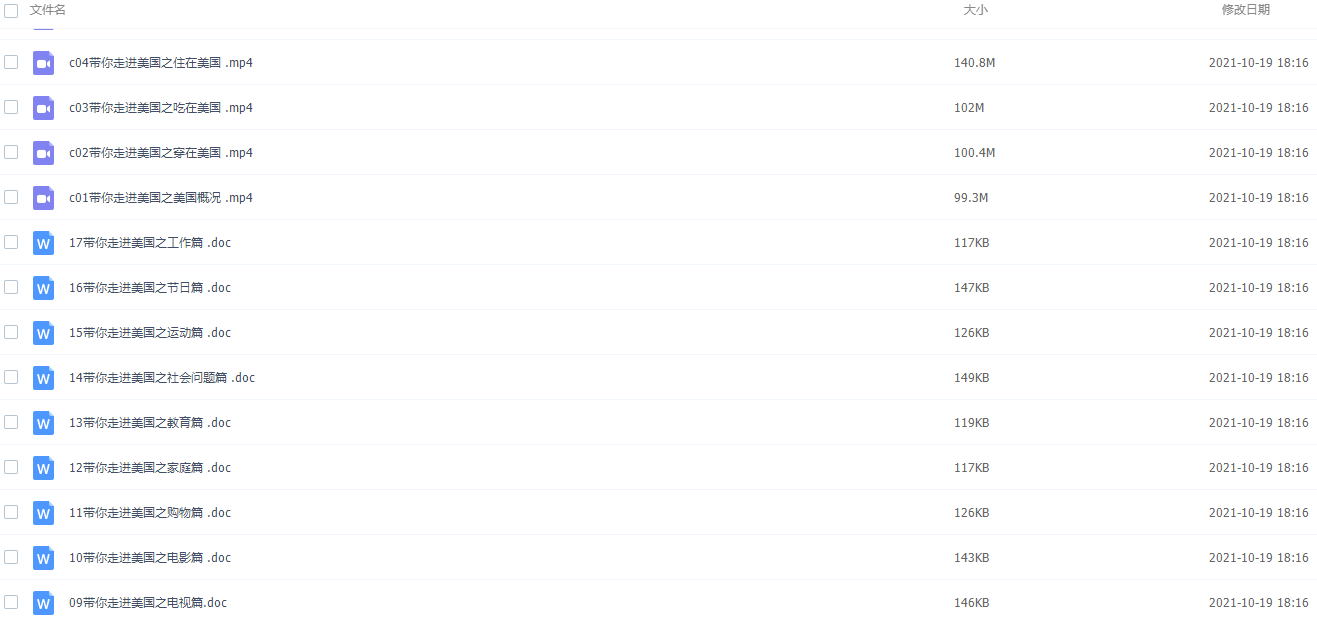Click the video icon for c03 file
Viewport: 1317px width, 622px height.
[43, 108]
